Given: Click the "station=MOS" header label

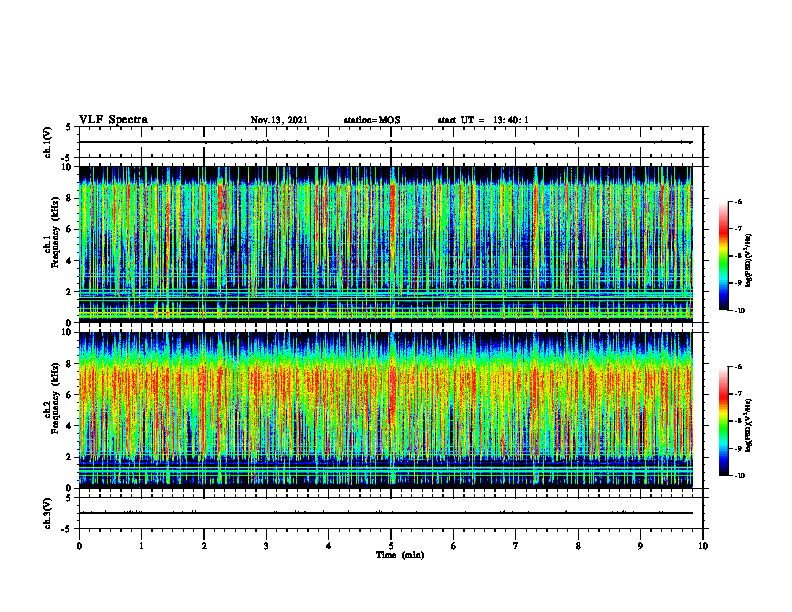Looking at the screenshot, I should (x=372, y=120).
